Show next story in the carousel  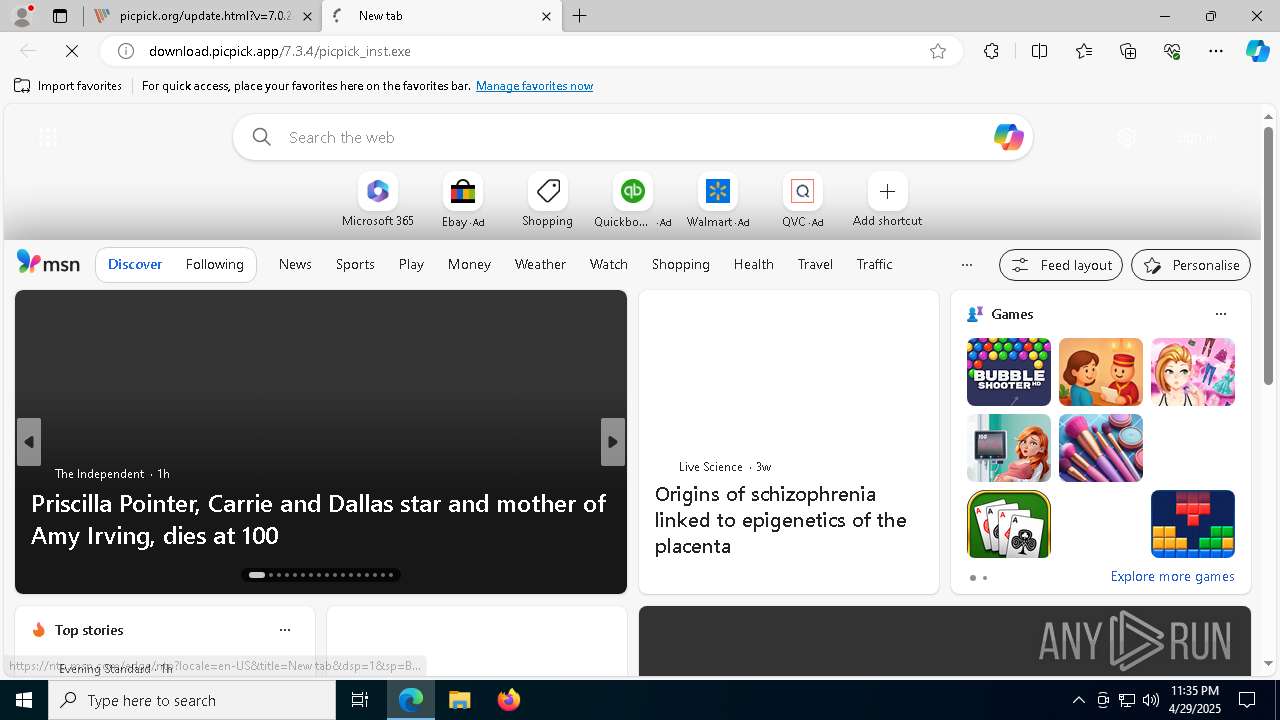pos(613,442)
